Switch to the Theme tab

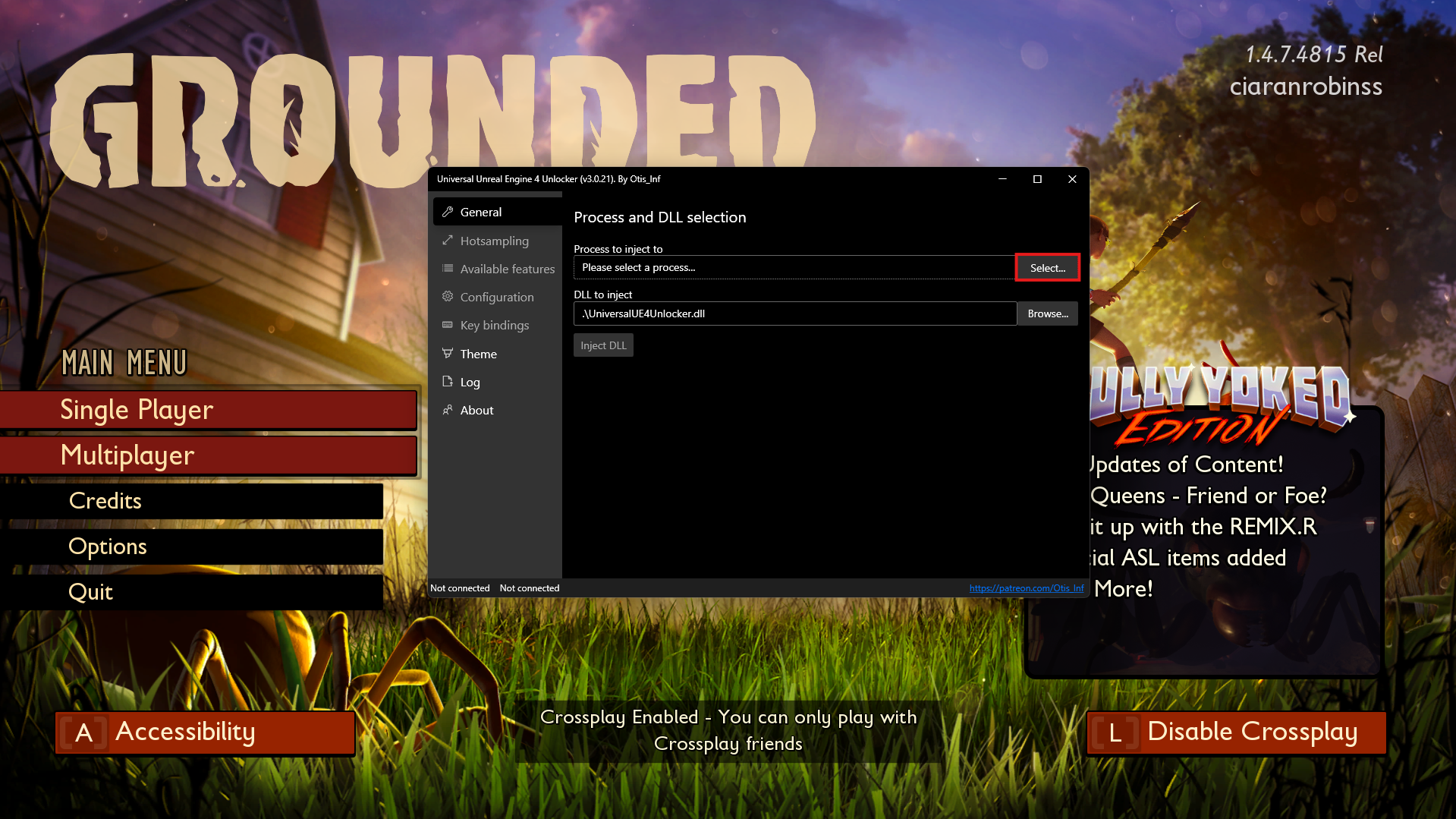coord(498,354)
